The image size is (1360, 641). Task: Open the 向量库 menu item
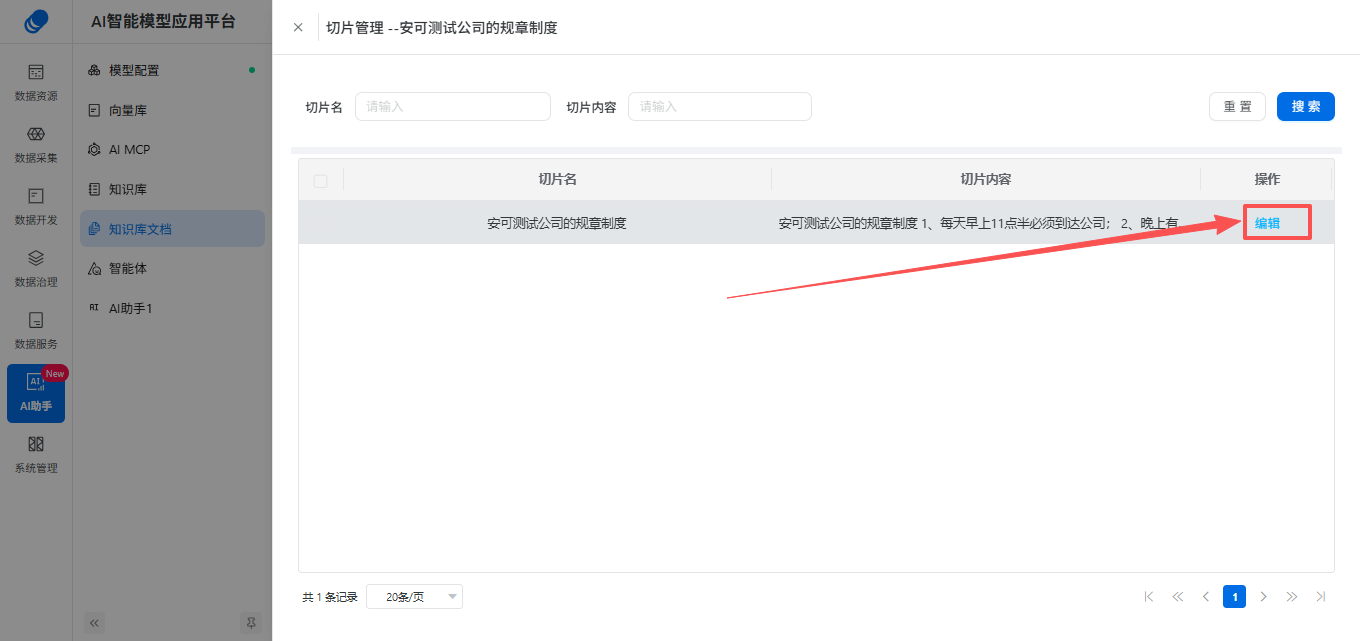pos(172,110)
